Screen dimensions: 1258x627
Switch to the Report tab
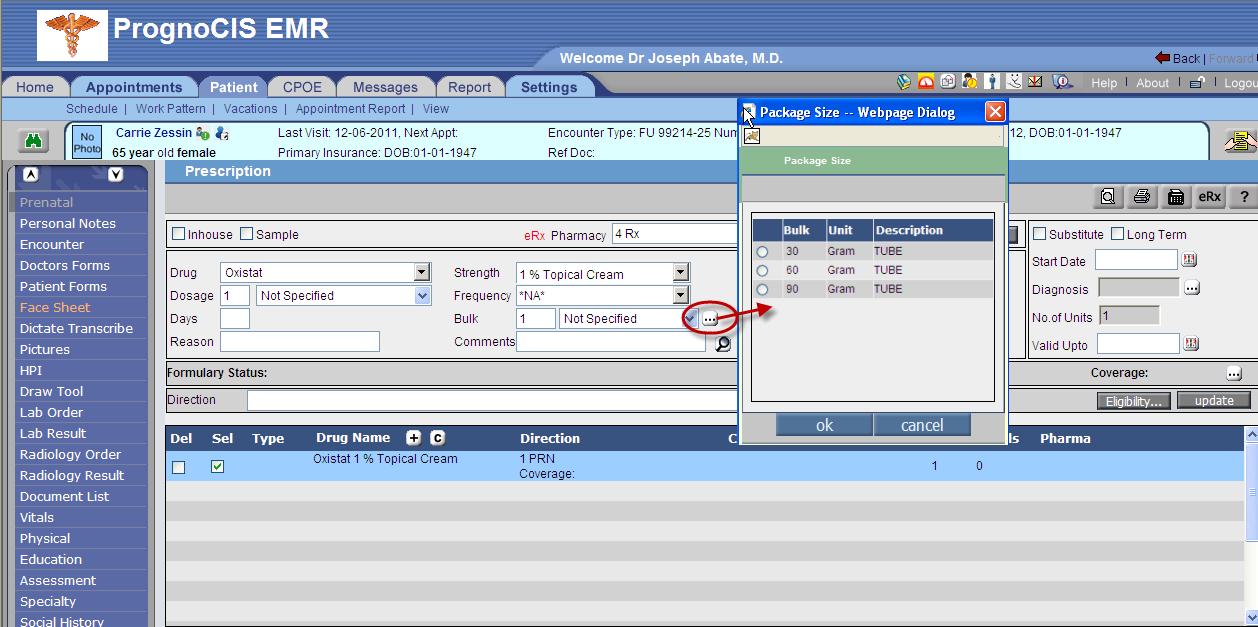(x=469, y=87)
